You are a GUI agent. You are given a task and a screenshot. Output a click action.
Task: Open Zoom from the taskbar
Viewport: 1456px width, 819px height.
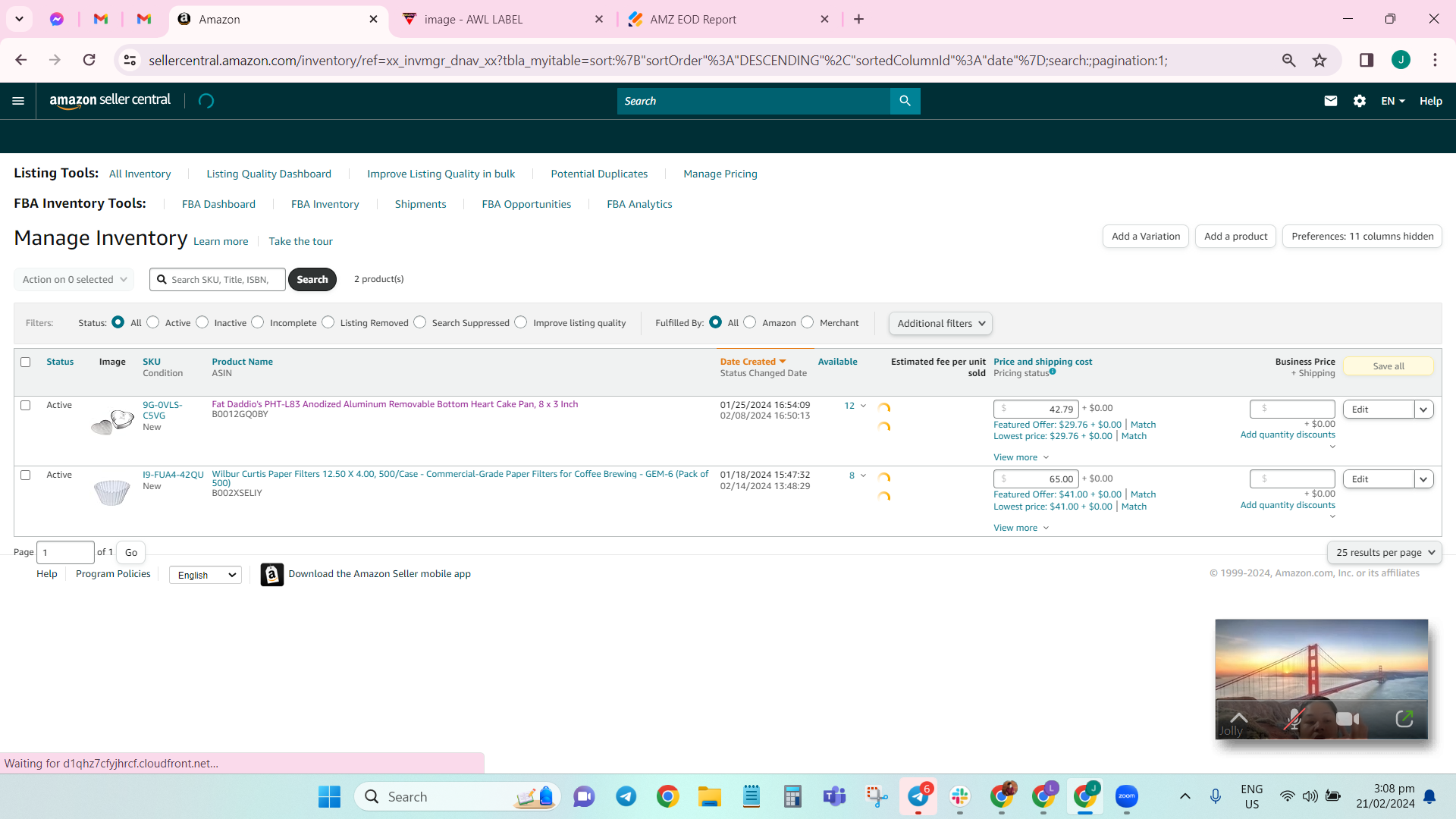(x=1127, y=796)
